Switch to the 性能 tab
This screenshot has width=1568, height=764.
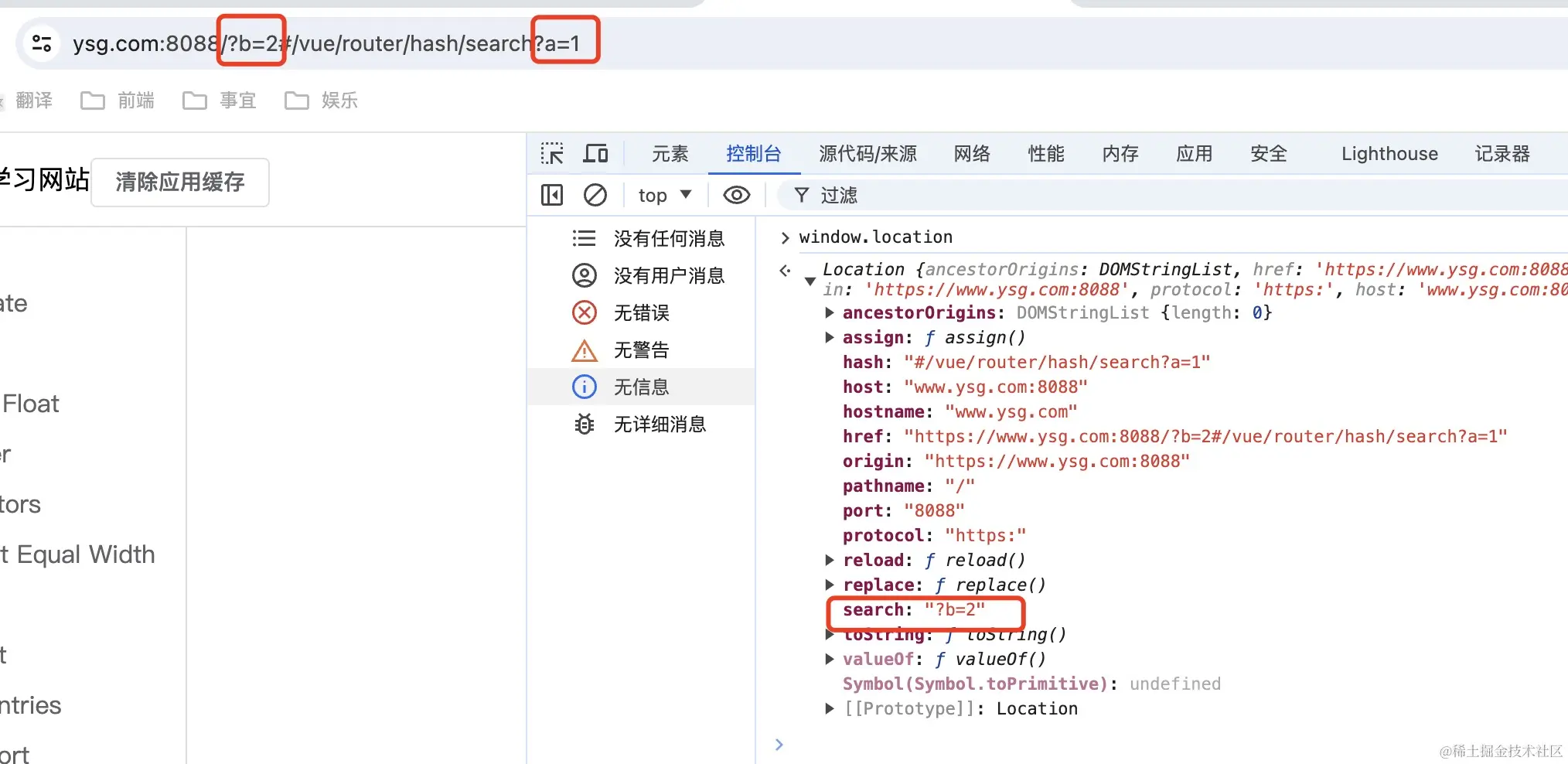1046,154
